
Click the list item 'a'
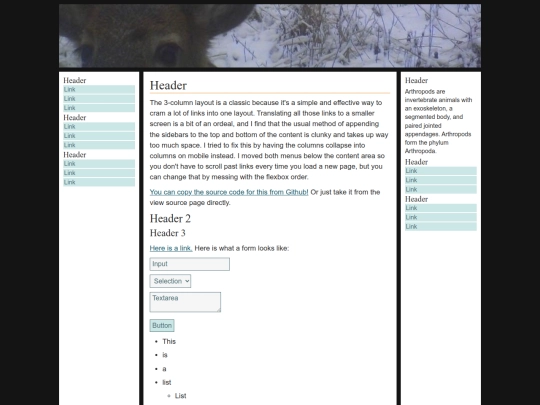pos(164,369)
